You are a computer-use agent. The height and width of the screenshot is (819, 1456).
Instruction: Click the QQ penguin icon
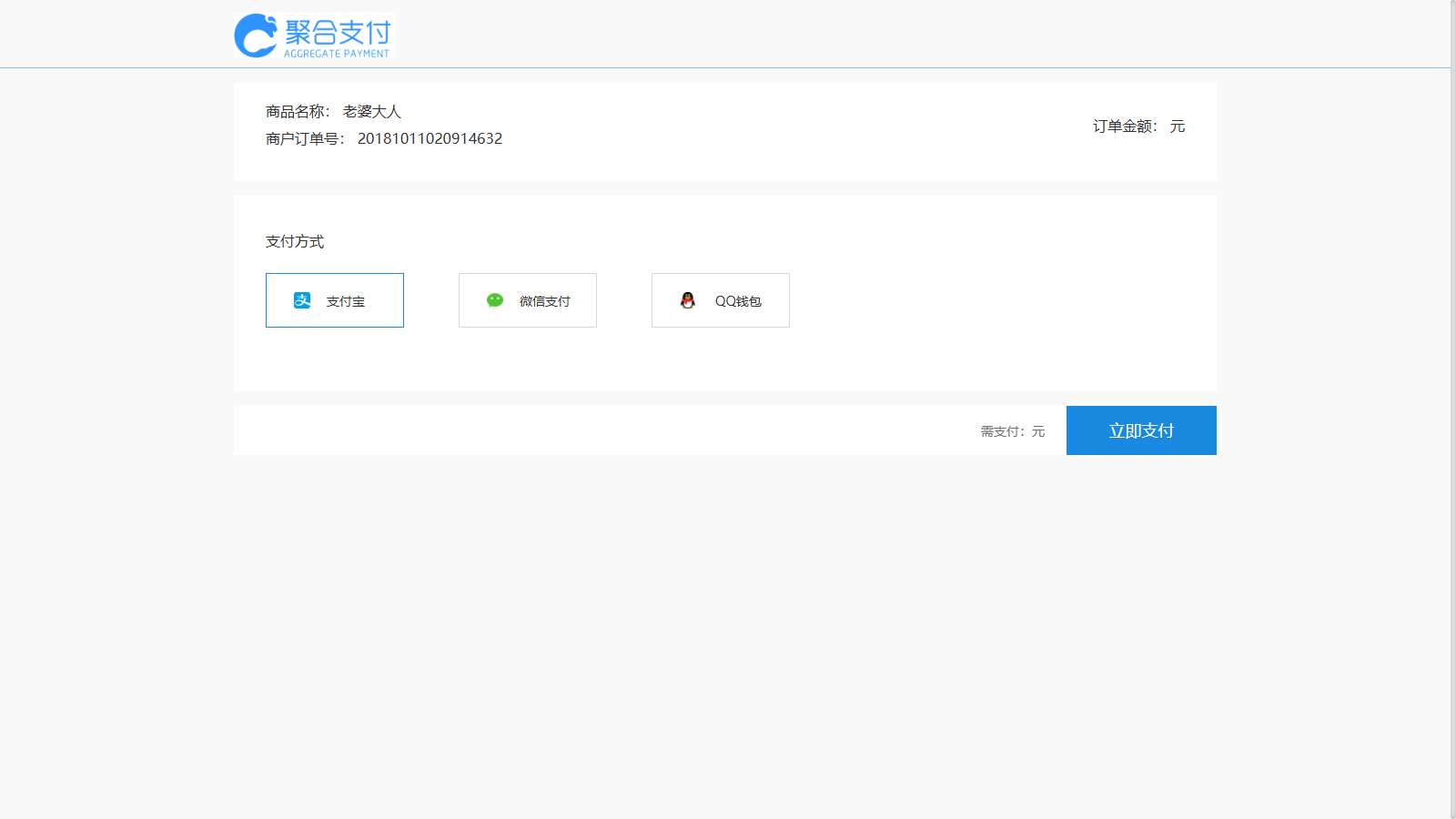tap(688, 300)
